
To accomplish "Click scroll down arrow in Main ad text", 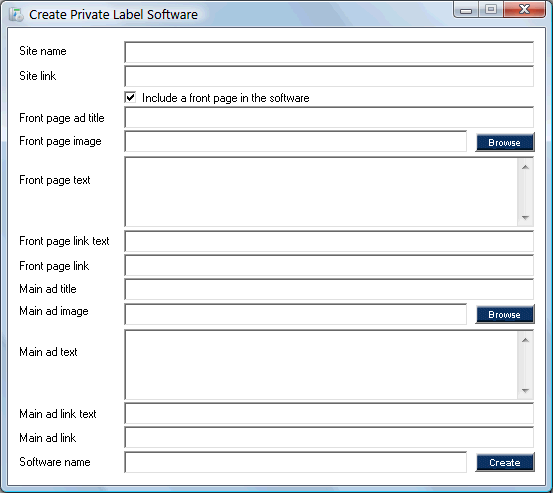I will point(525,391).
